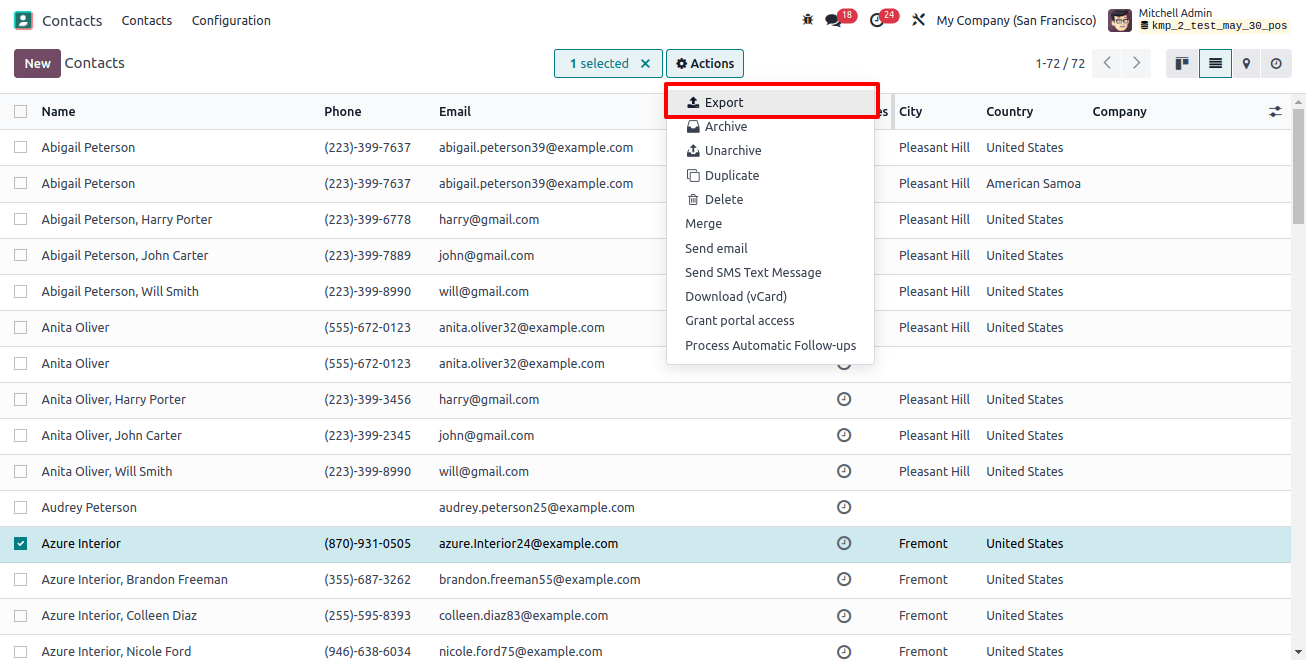The width and height of the screenshot is (1306, 660).
Task: Choose Archive from Actions menu
Action: [x=771, y=127]
